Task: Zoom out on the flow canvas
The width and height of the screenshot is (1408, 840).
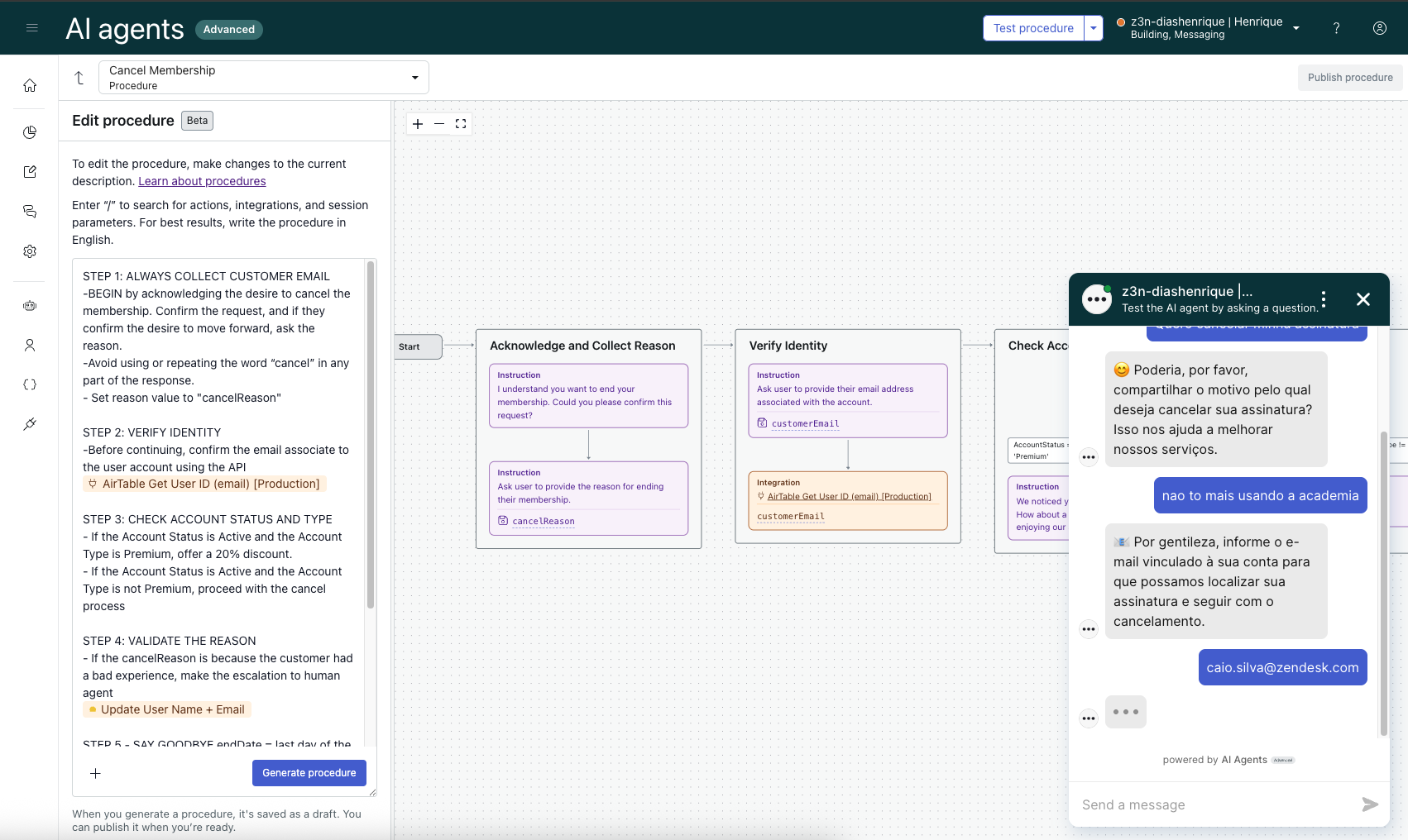Action: 439,124
